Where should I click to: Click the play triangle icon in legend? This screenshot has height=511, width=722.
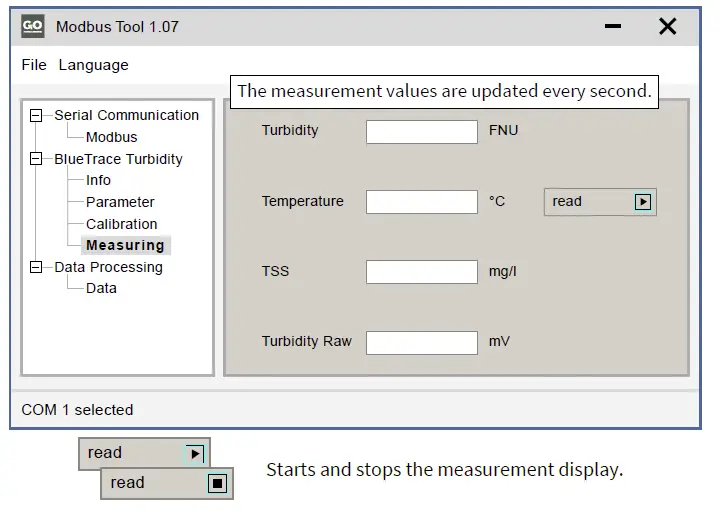195,454
